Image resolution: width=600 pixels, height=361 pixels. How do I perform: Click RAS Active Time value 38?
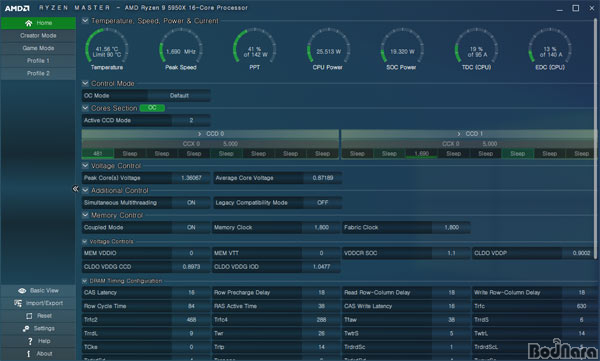click(321, 306)
